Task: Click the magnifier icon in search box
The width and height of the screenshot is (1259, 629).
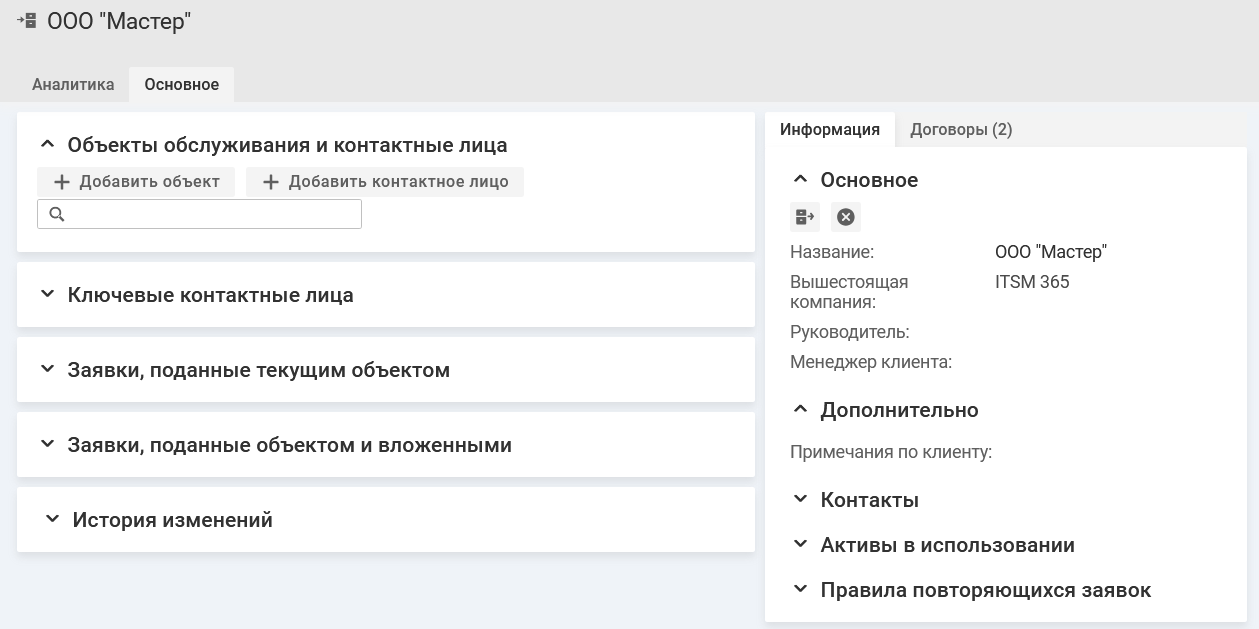Action: pyautogui.click(x=57, y=214)
